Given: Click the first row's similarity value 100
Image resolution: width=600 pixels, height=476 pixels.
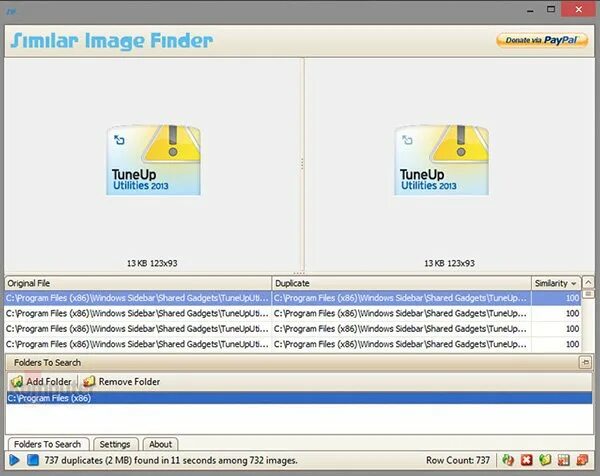Looking at the screenshot, I should [572, 298].
